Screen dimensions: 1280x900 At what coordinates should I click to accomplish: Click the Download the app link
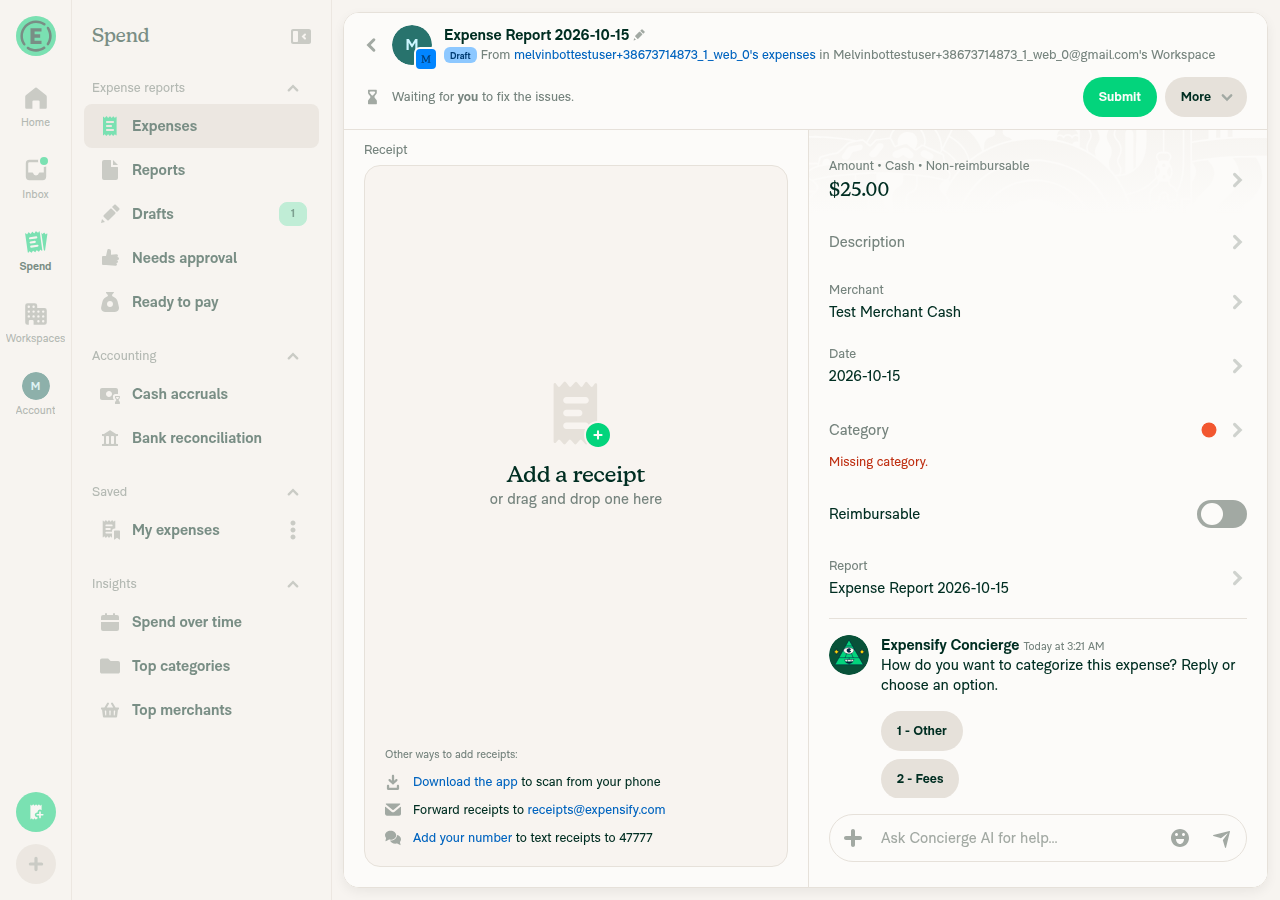[x=465, y=782]
